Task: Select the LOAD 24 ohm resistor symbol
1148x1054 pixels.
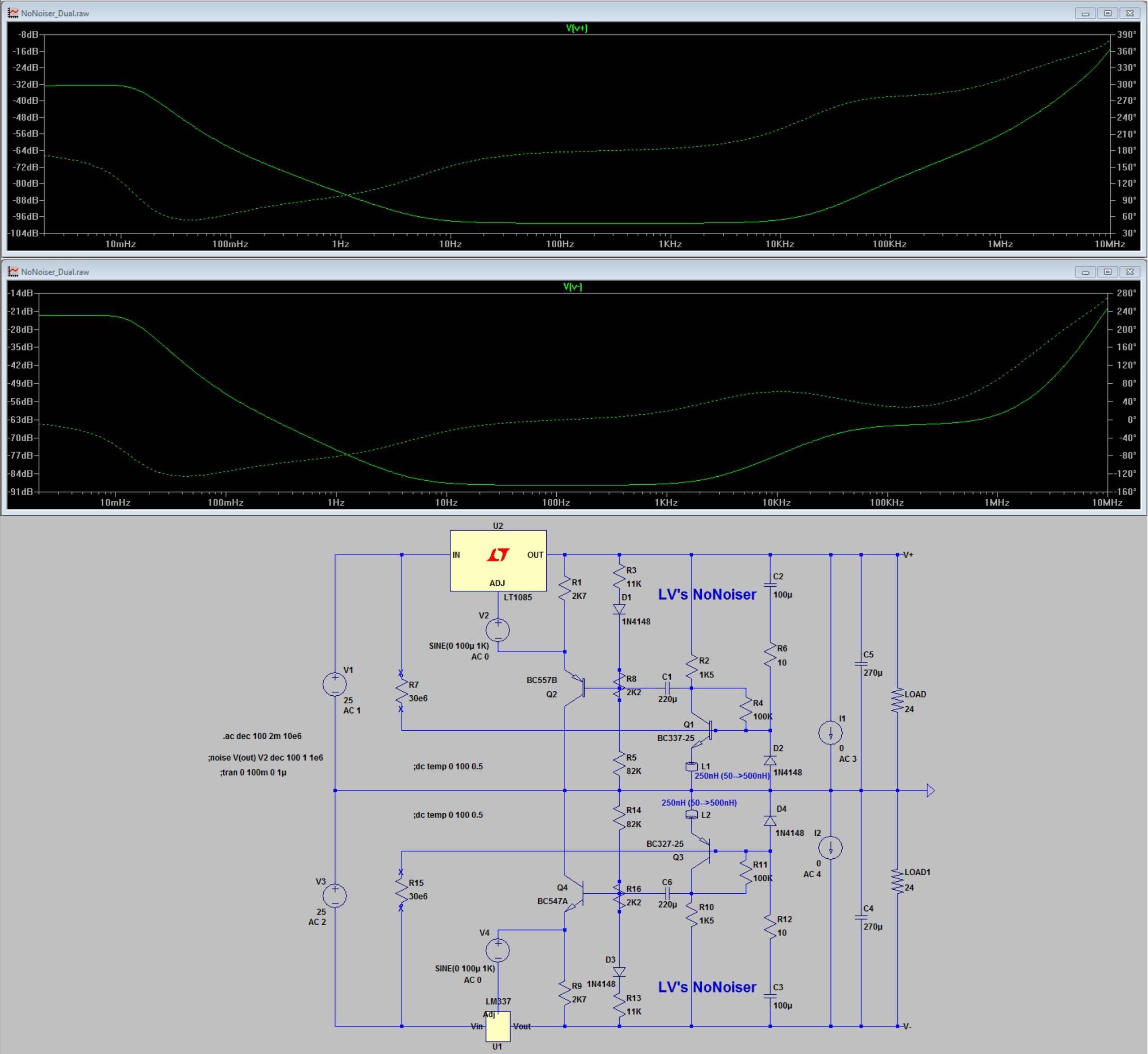Action: point(897,700)
